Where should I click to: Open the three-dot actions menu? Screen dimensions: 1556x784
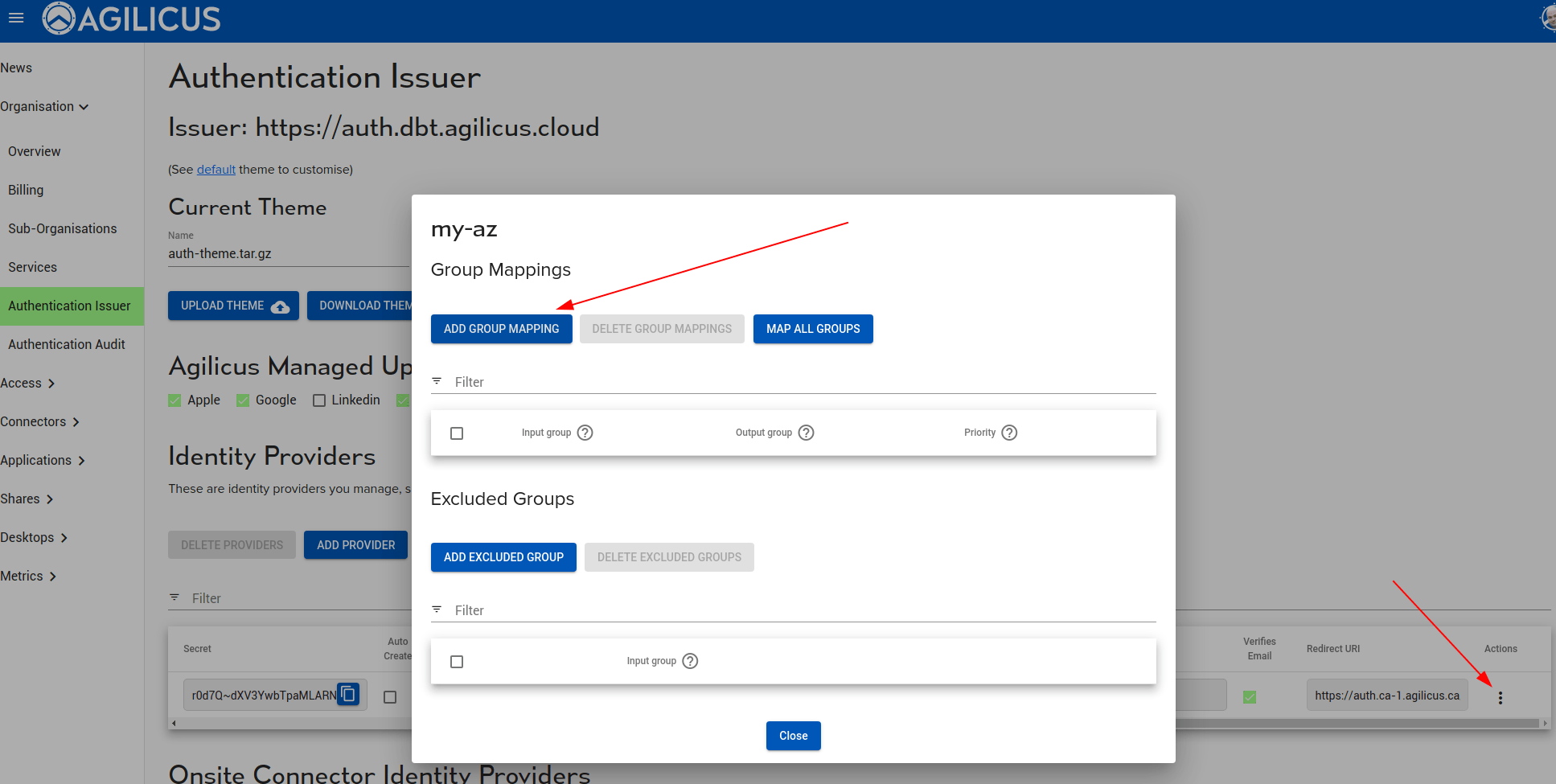1501,698
